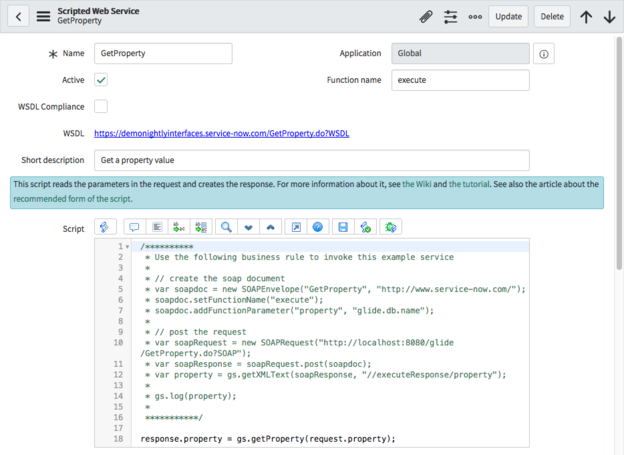
Task: Toggle comment on script editor toolbar
Action: point(135,227)
